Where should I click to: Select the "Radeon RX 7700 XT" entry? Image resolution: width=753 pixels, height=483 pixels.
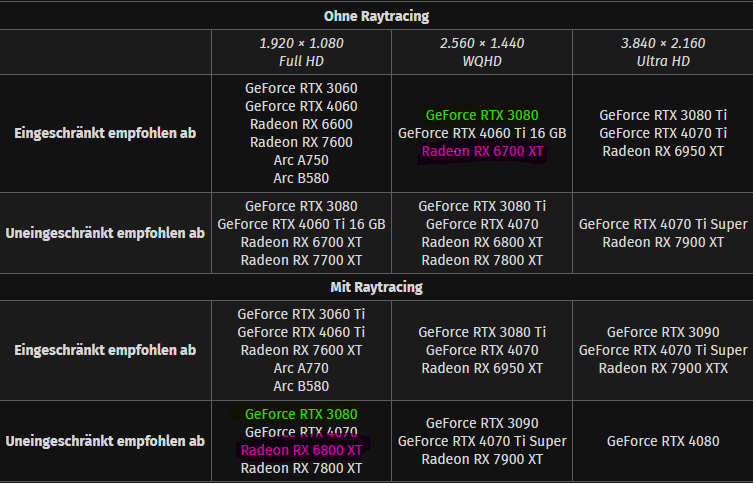(302, 260)
